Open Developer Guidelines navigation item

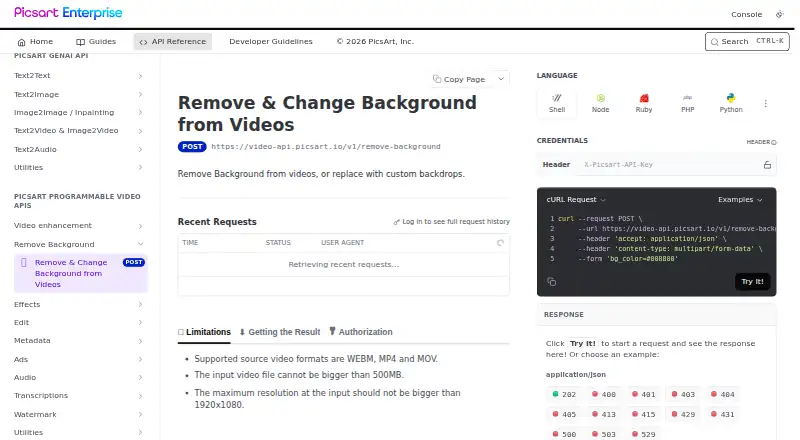[x=270, y=42]
